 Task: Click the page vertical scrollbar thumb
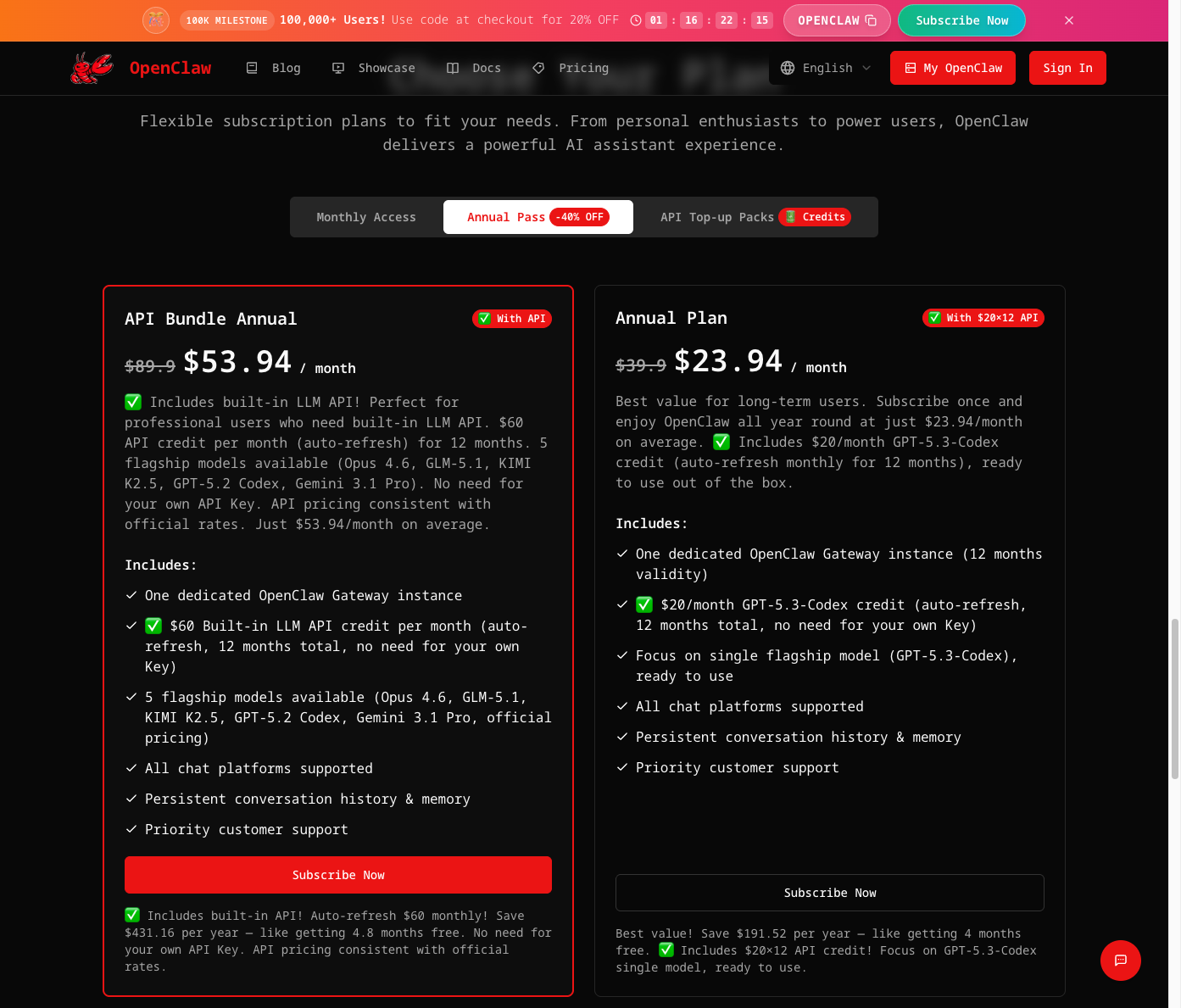pos(1174,699)
